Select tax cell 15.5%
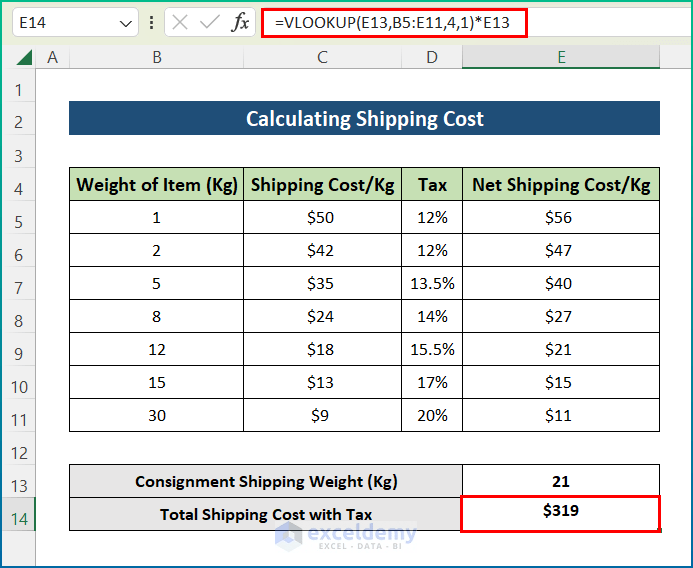 [x=432, y=349]
